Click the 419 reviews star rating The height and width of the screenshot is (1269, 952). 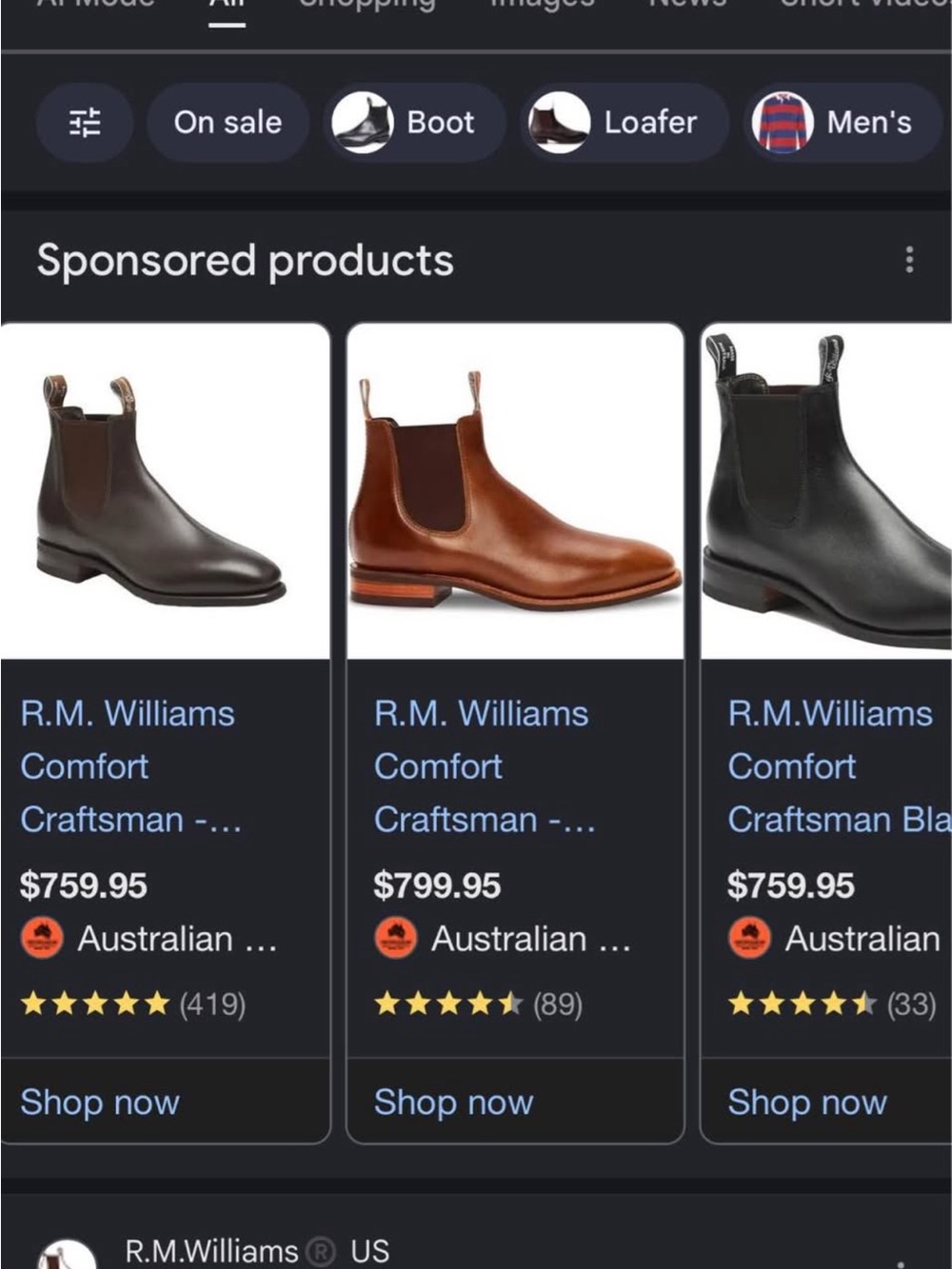[x=133, y=1003]
